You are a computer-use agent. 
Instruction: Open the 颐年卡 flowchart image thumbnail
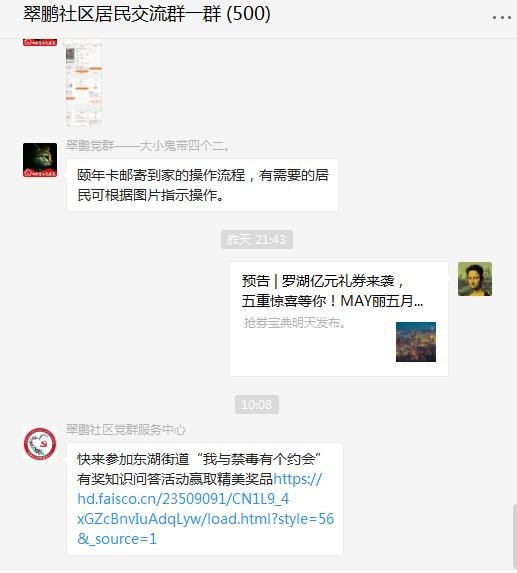pos(84,83)
